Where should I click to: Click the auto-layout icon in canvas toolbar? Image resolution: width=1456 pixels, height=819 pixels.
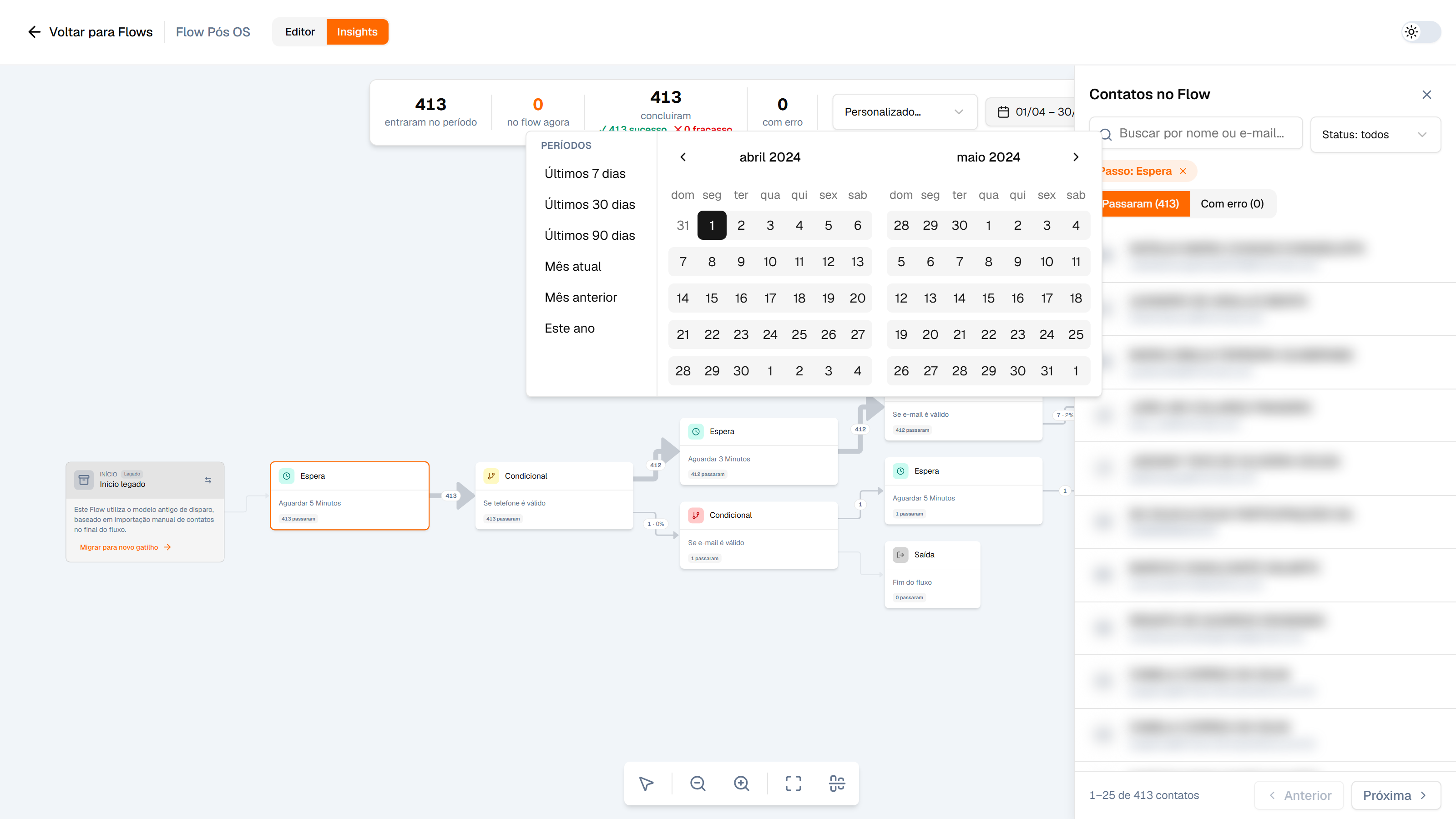(x=837, y=784)
